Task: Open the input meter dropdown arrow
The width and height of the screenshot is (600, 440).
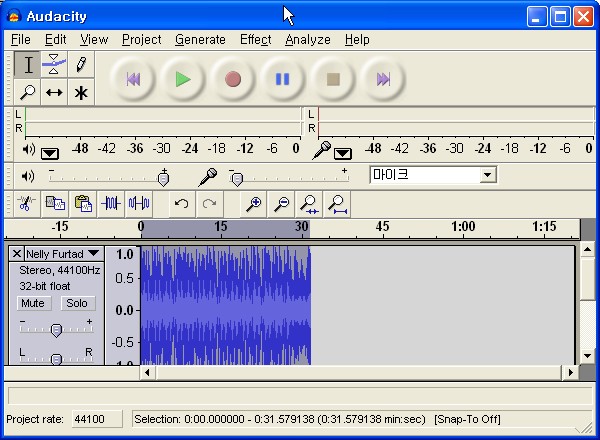Action: tap(342, 154)
